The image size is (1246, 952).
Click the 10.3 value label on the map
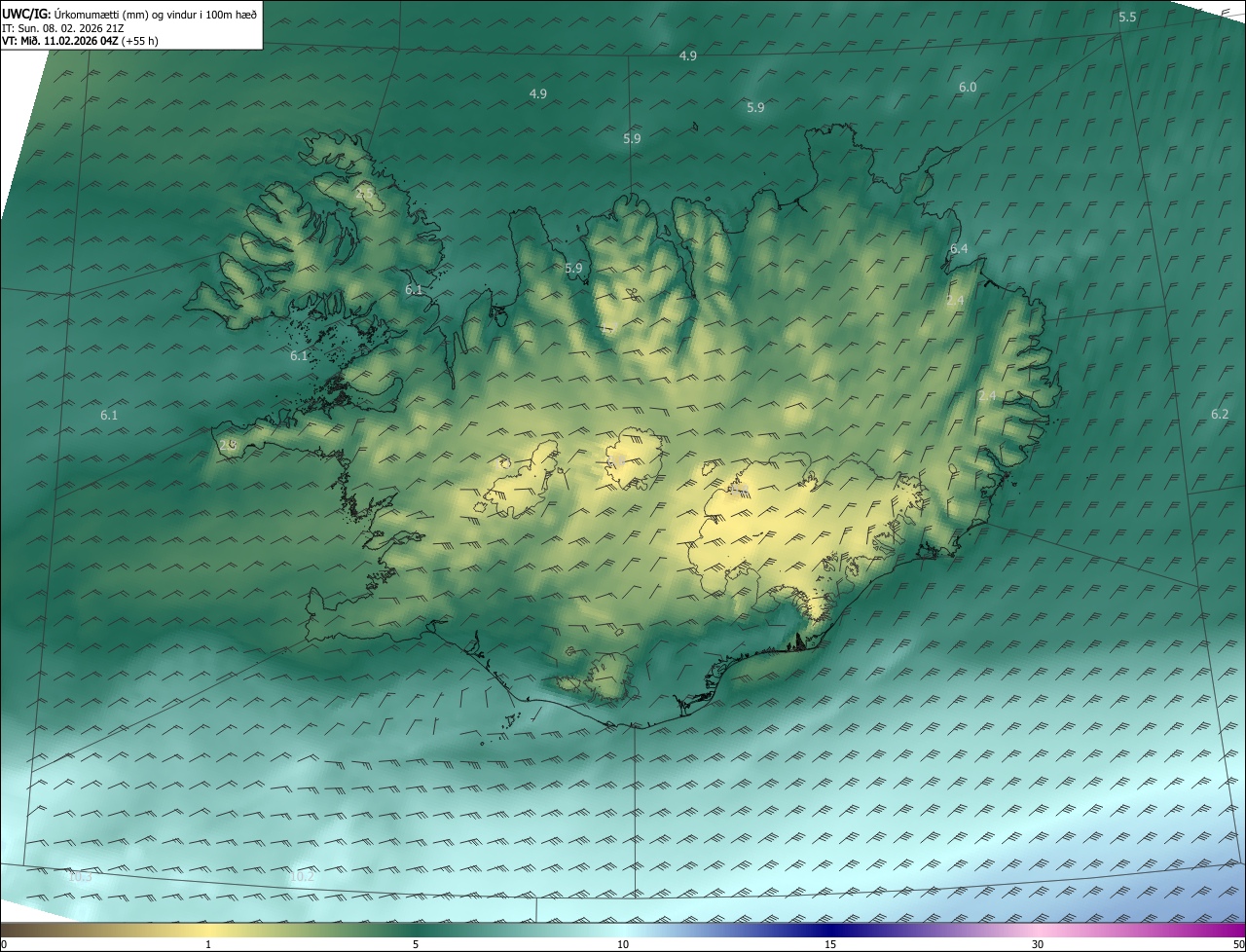pos(80,876)
